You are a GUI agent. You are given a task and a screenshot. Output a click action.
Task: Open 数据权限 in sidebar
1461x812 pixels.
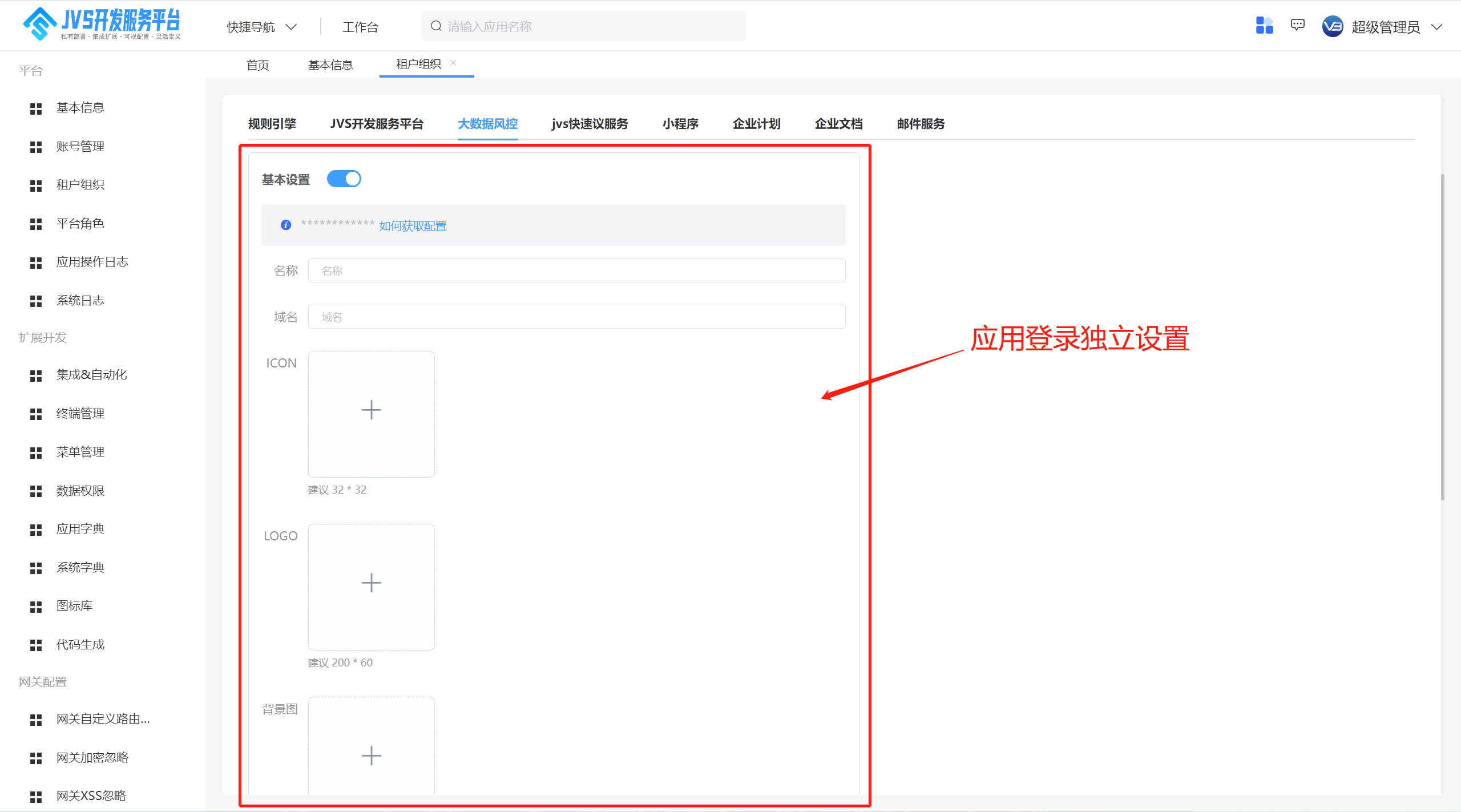click(x=80, y=491)
